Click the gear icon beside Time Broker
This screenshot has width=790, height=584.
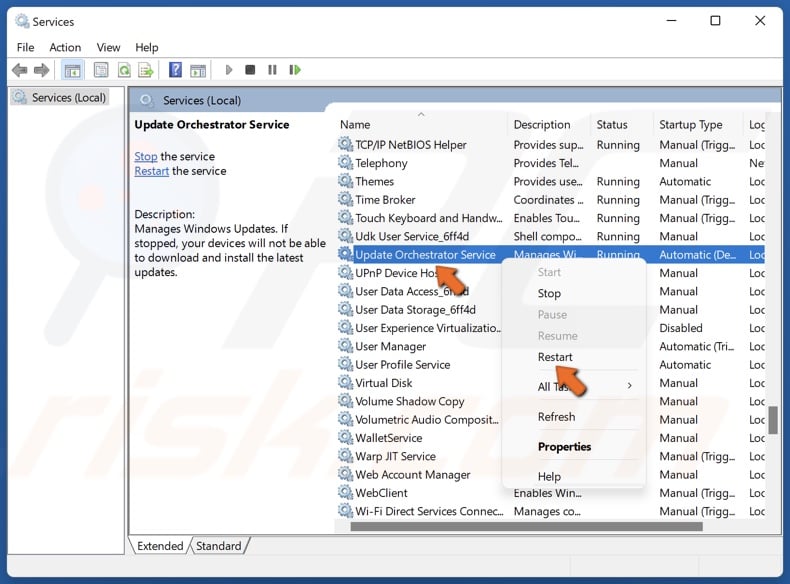pos(345,199)
